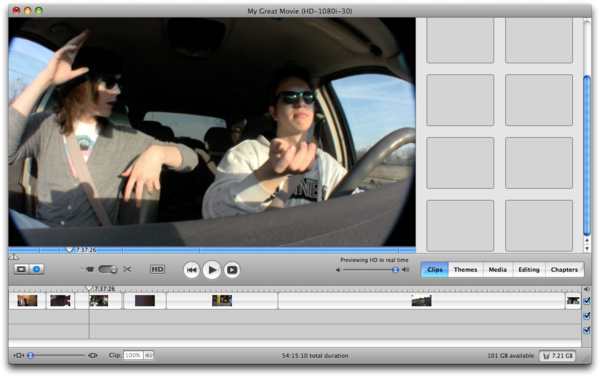This screenshot has height=377, width=600.
Task: Rewind to the beginning of the movie
Action: pyautogui.click(x=191, y=270)
